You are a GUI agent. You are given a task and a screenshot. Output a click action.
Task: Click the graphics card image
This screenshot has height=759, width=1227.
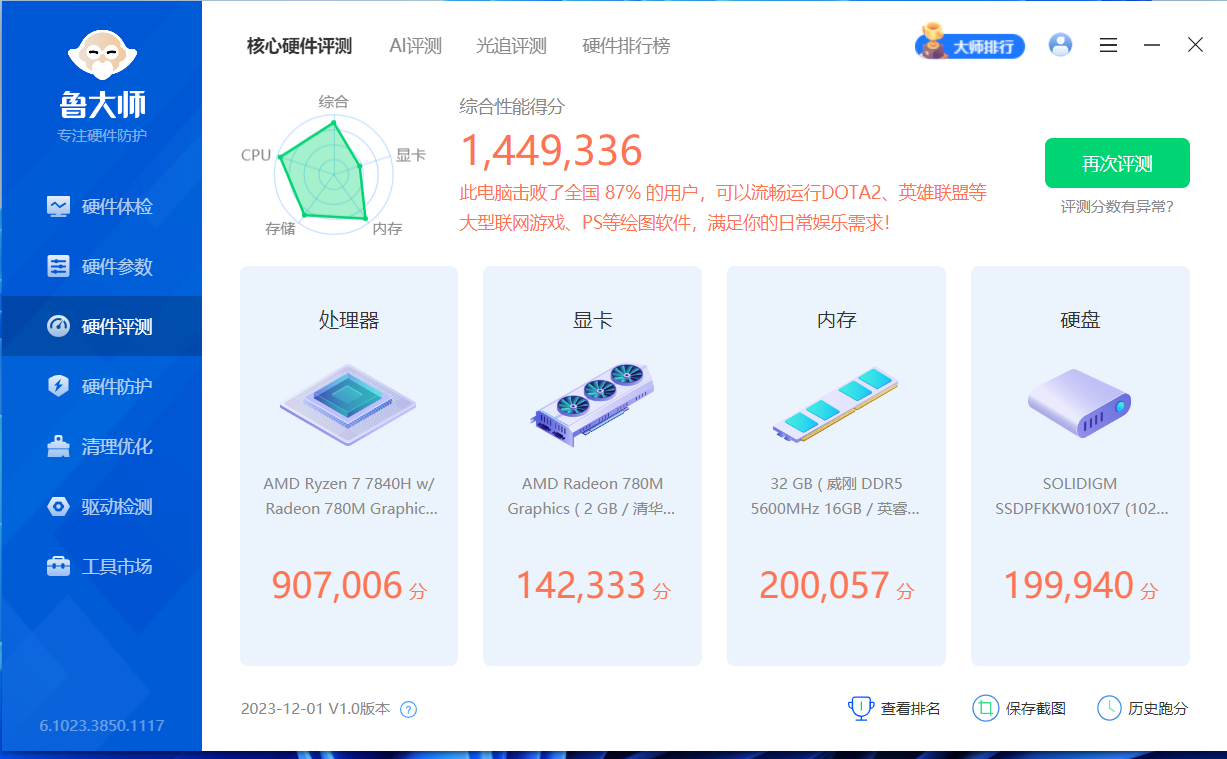click(592, 404)
